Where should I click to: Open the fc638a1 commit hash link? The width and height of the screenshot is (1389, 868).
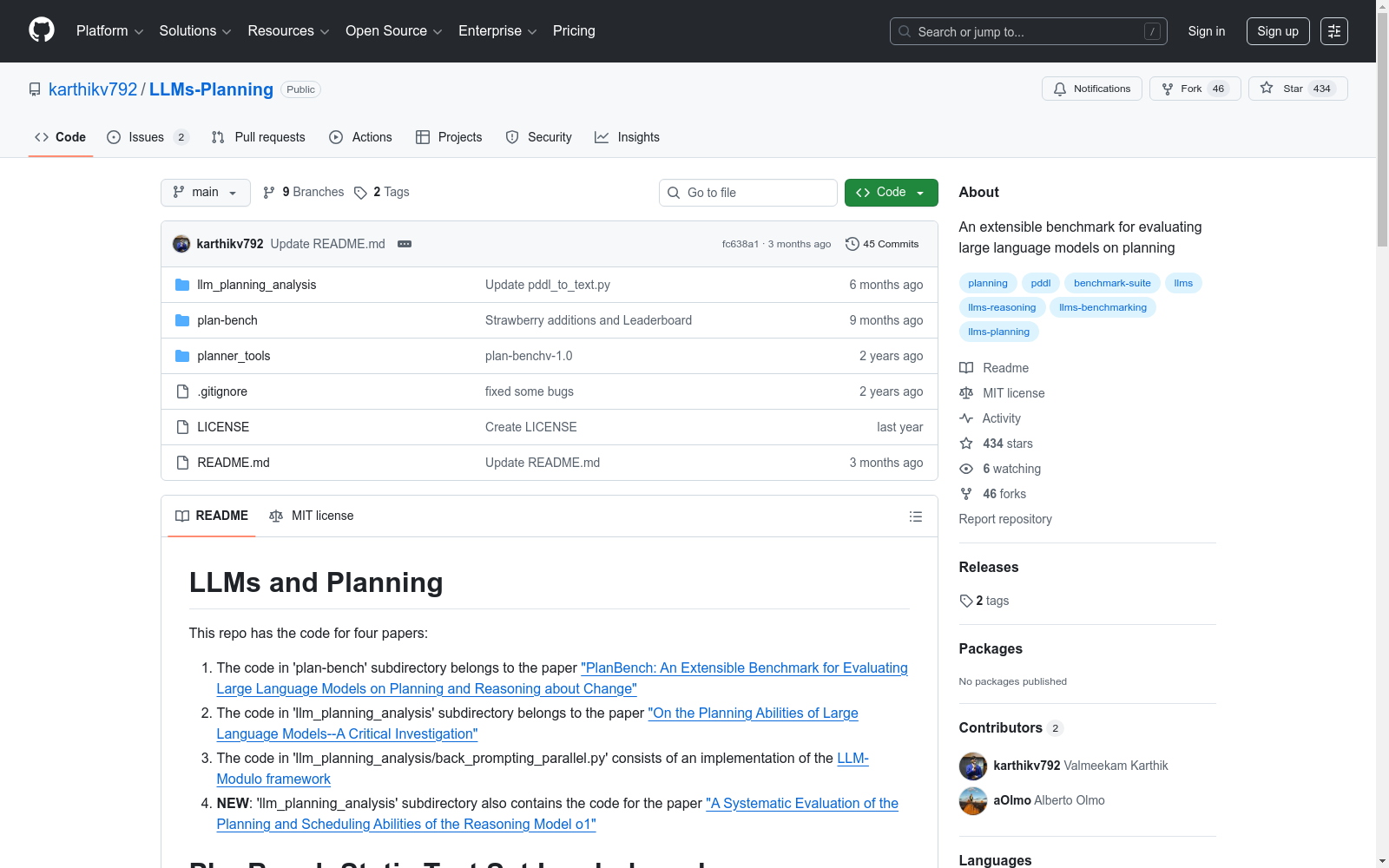tap(741, 244)
